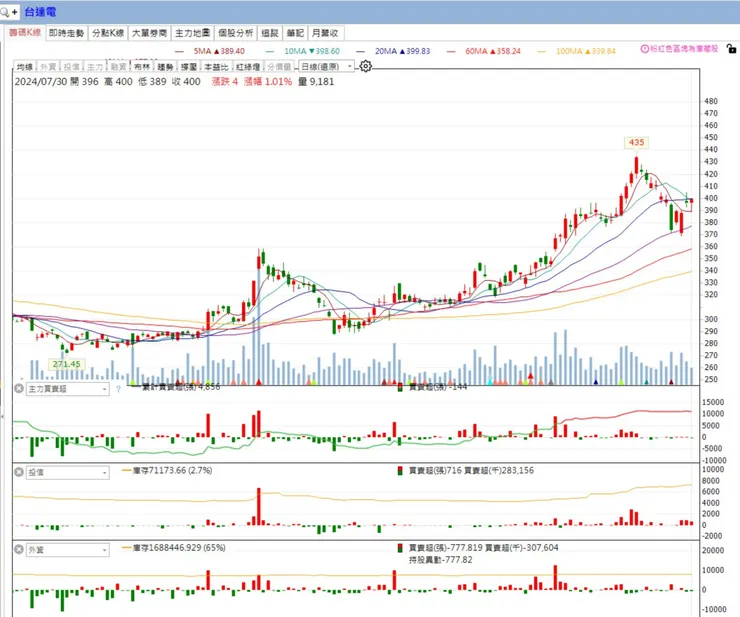
Task: Click the left panel collapse arrow
Action: [2, 417]
